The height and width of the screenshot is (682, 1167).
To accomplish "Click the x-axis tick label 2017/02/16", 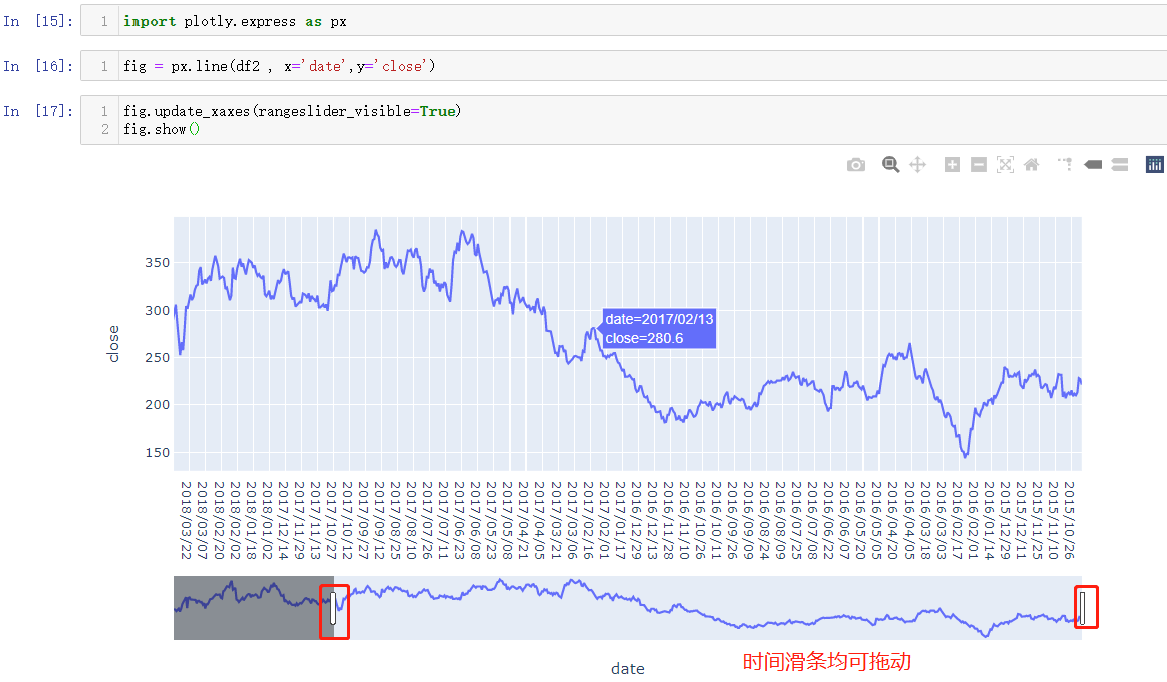I will point(587,520).
